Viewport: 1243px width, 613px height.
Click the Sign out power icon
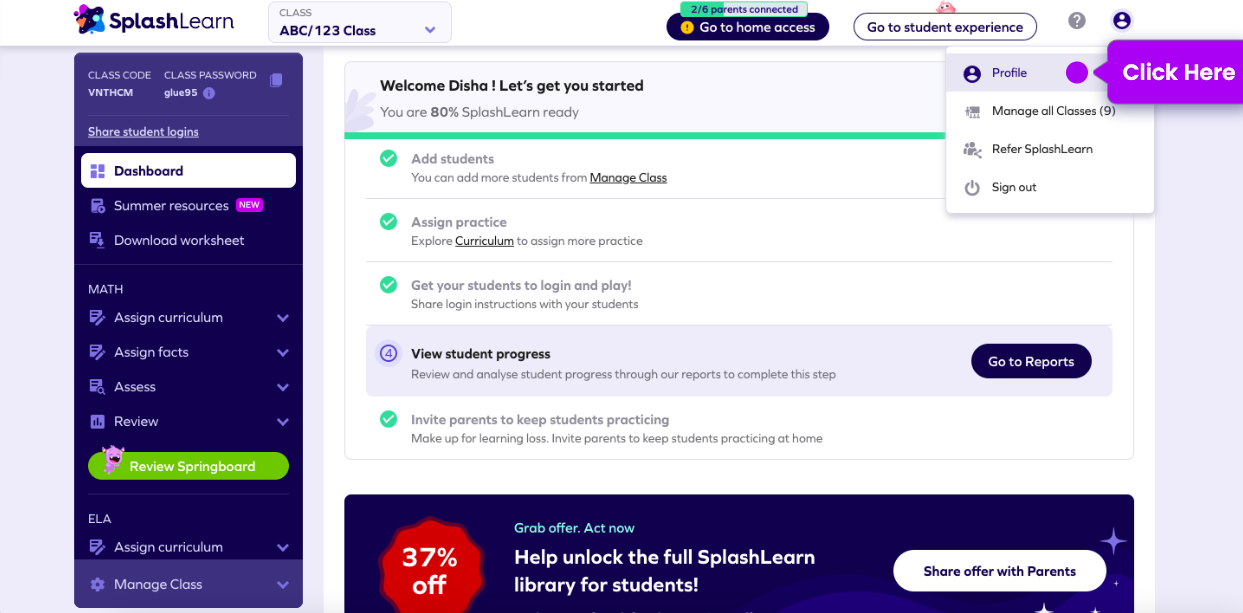tap(972, 188)
